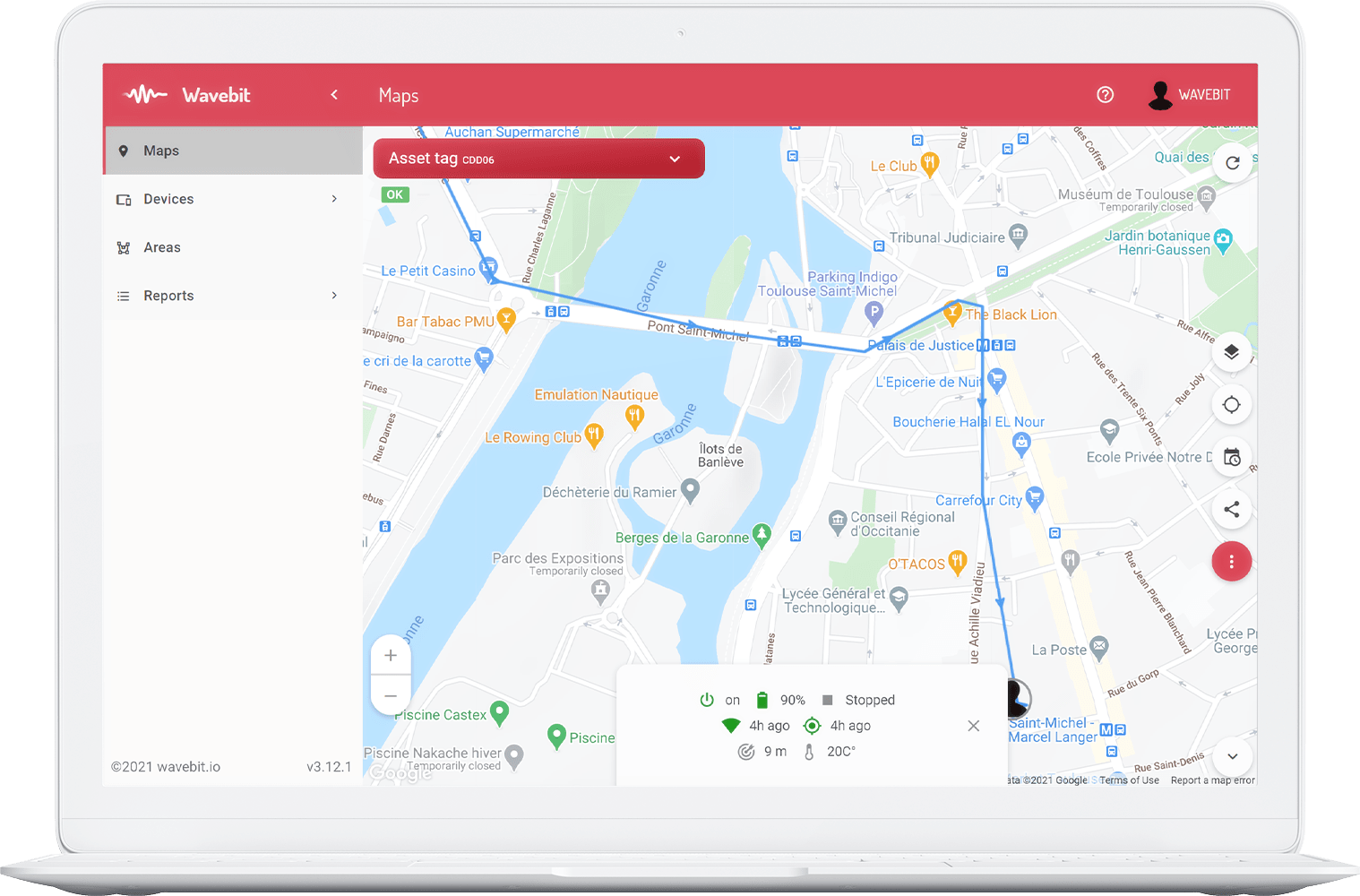The width and height of the screenshot is (1360, 896).
Task: Refresh the map with the reload icon
Action: (x=1232, y=163)
